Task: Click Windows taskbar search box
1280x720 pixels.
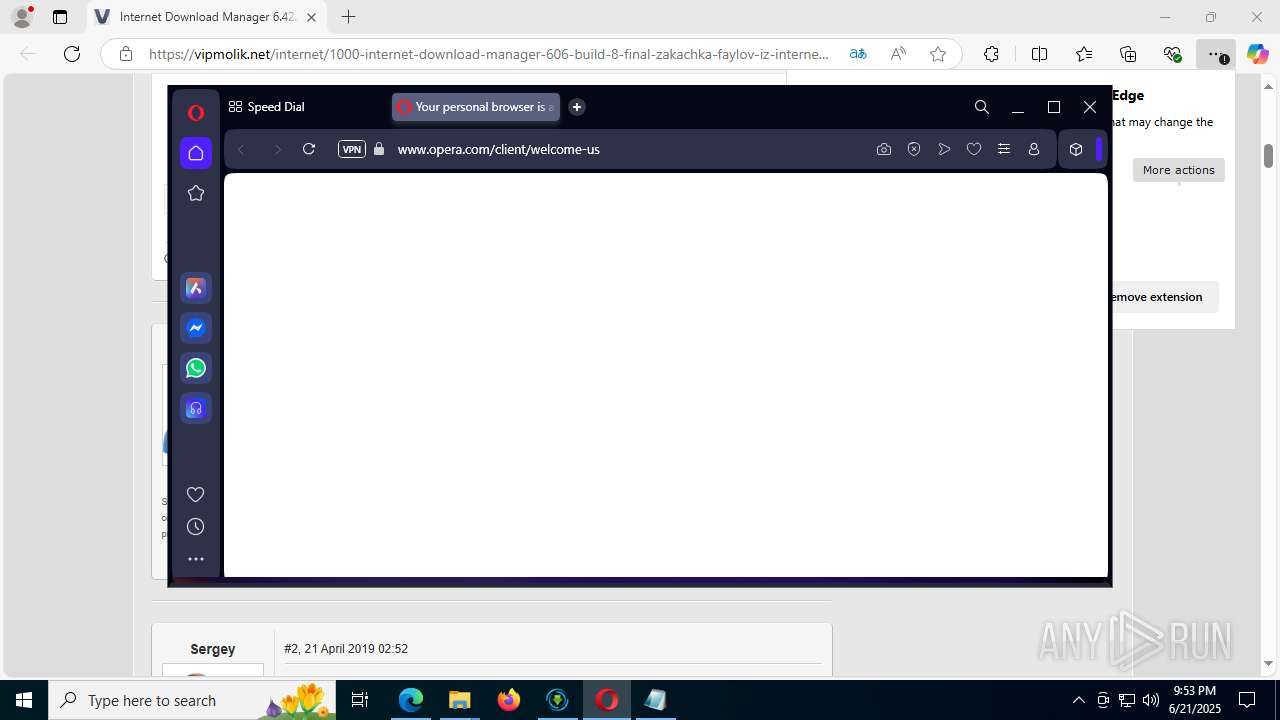Action: [x=191, y=700]
